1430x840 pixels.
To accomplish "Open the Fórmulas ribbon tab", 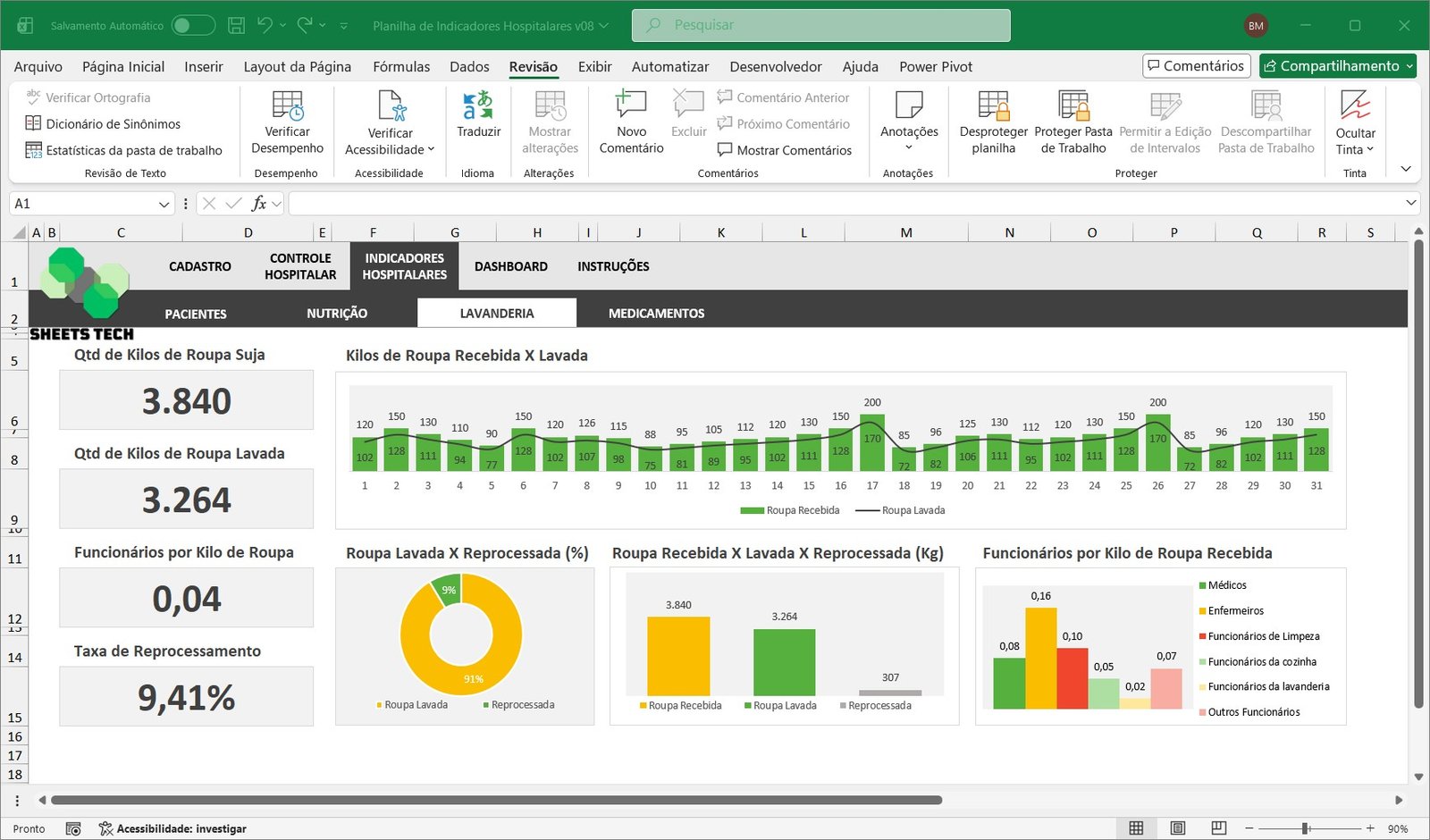I will pos(401,66).
